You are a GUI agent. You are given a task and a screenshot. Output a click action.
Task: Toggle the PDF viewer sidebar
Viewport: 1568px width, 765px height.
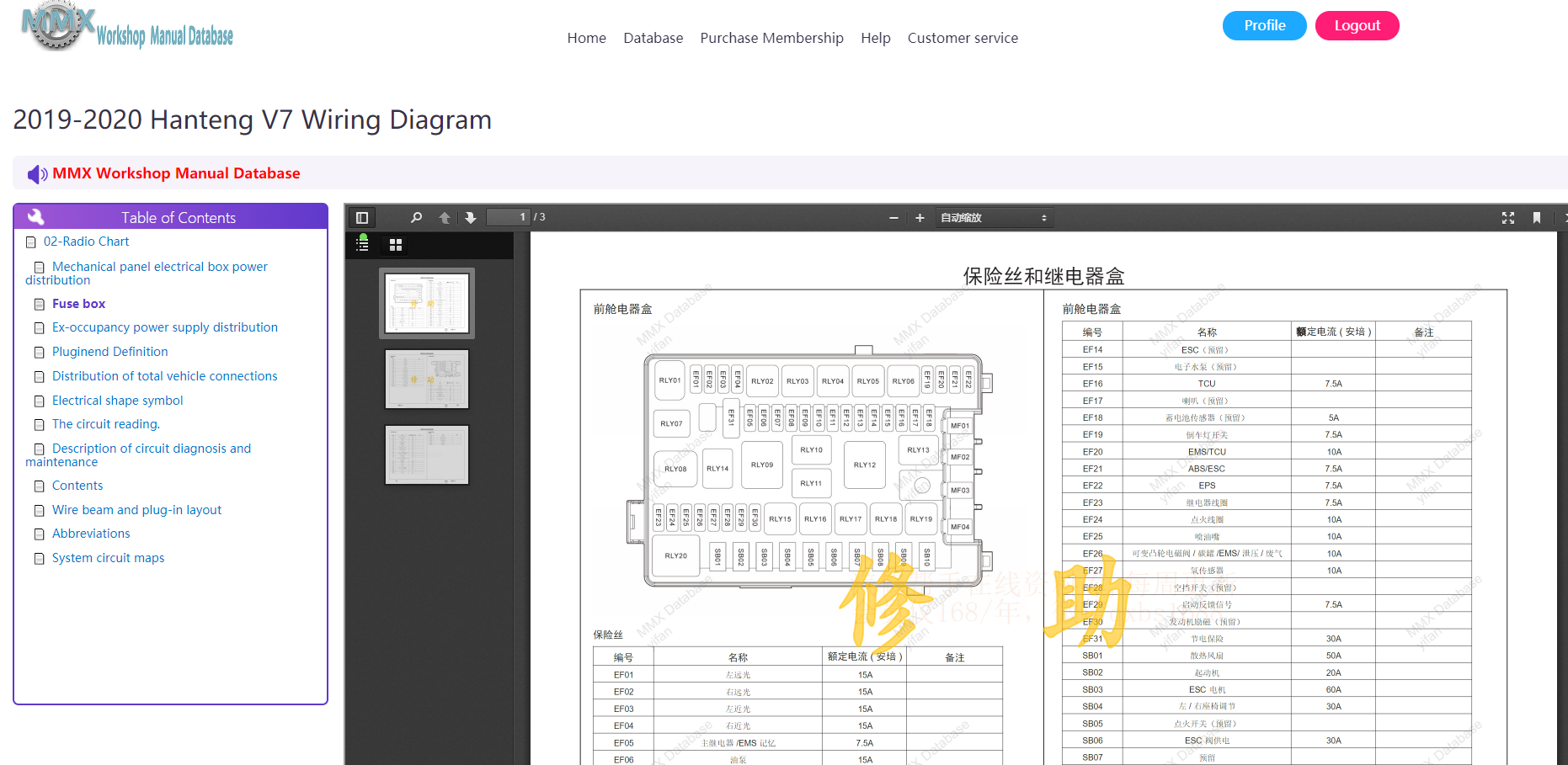coord(362,218)
